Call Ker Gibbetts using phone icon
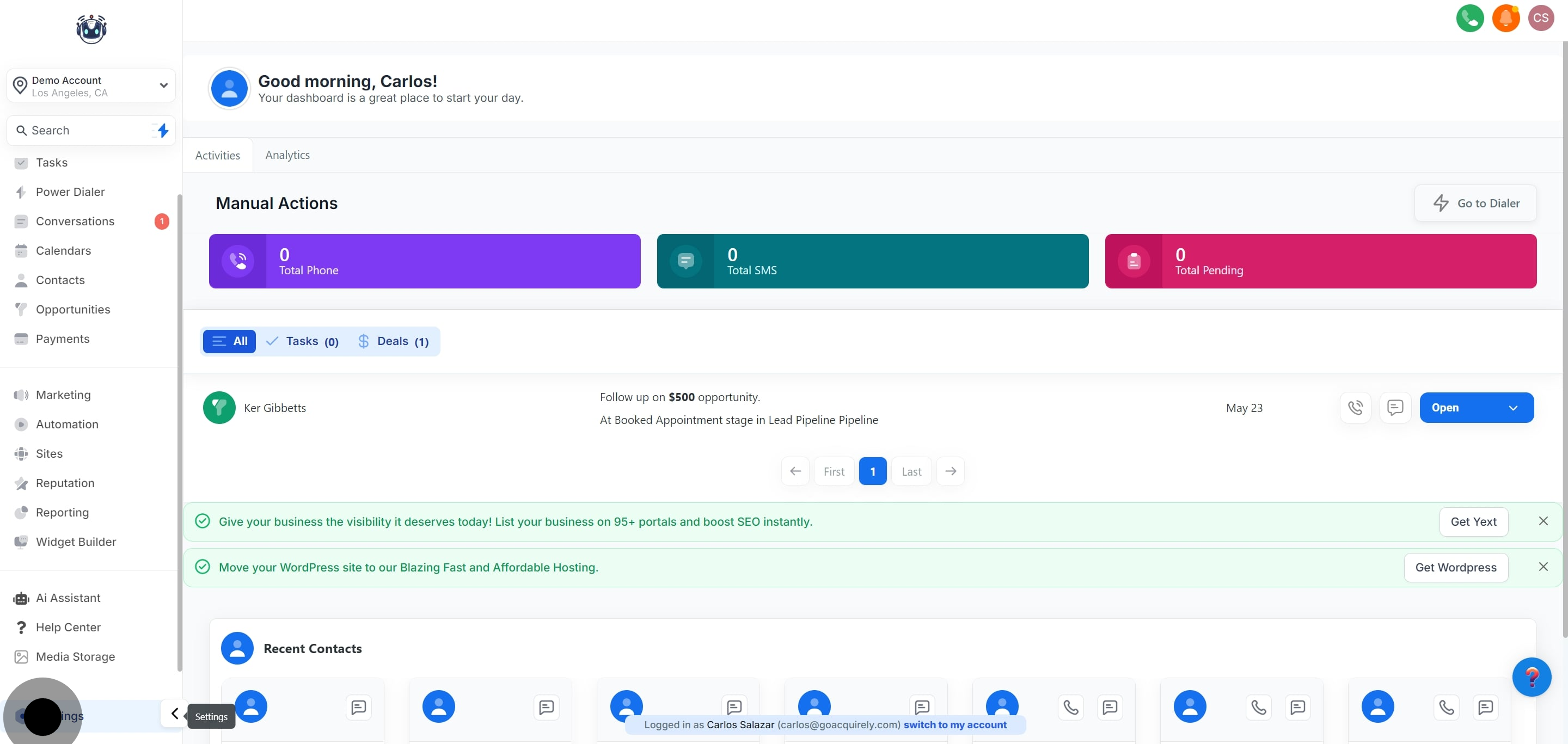Image resolution: width=1568 pixels, height=744 pixels. click(1355, 408)
